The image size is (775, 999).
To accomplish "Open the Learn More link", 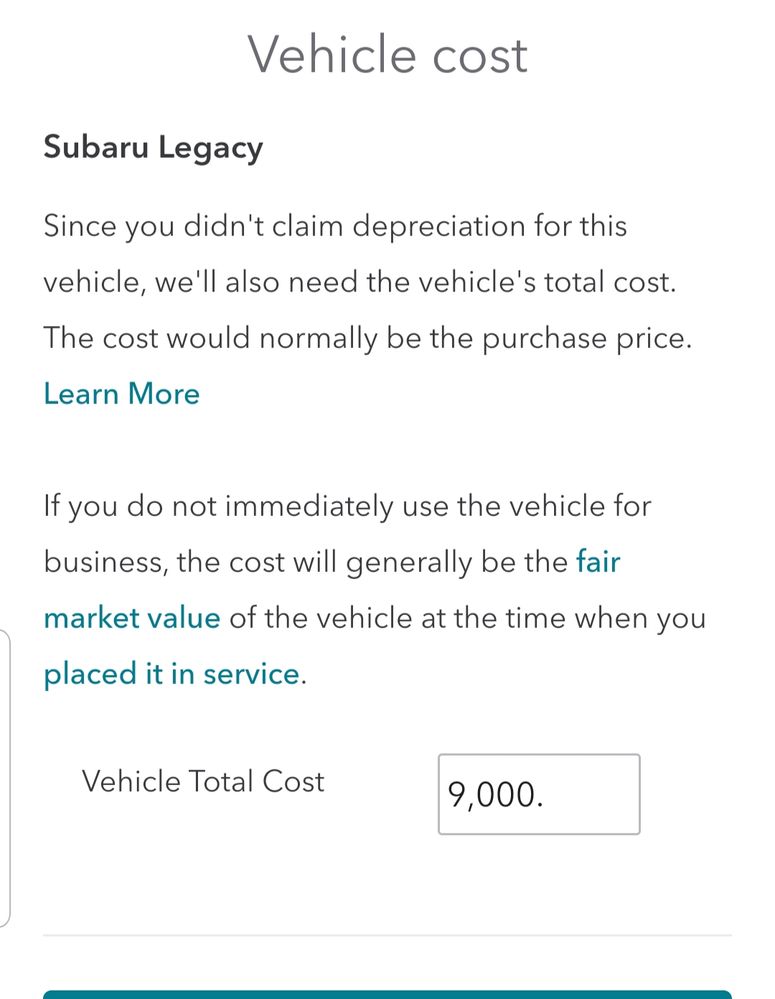I will coord(121,394).
